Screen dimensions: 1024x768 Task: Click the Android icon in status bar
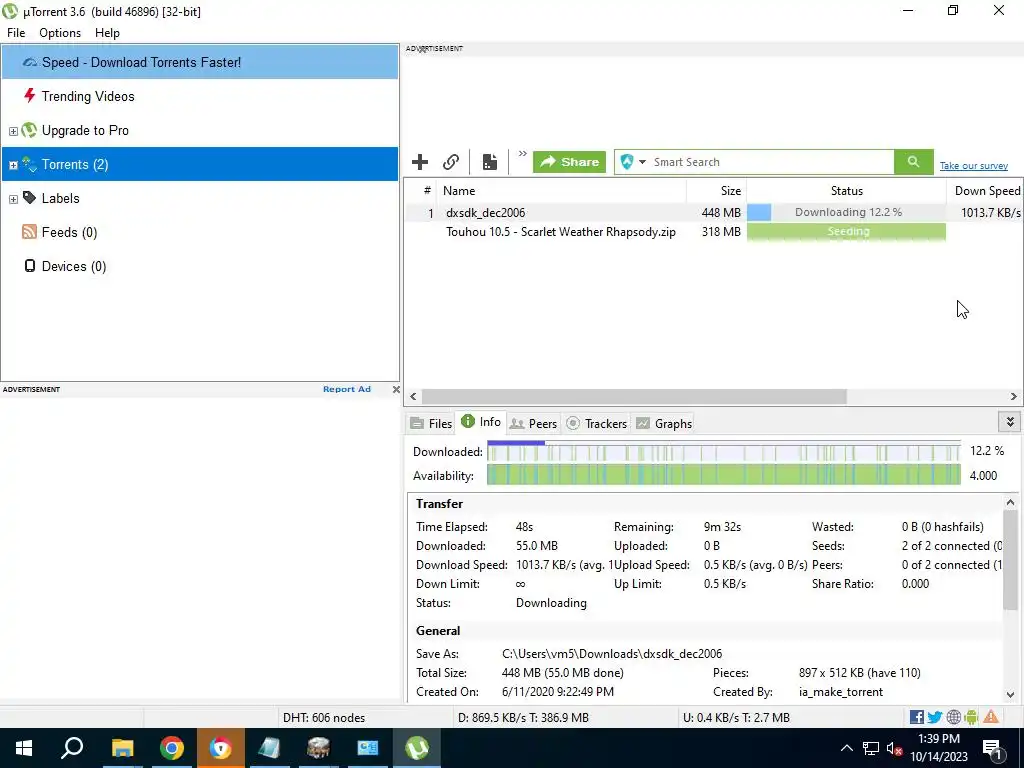(x=972, y=717)
